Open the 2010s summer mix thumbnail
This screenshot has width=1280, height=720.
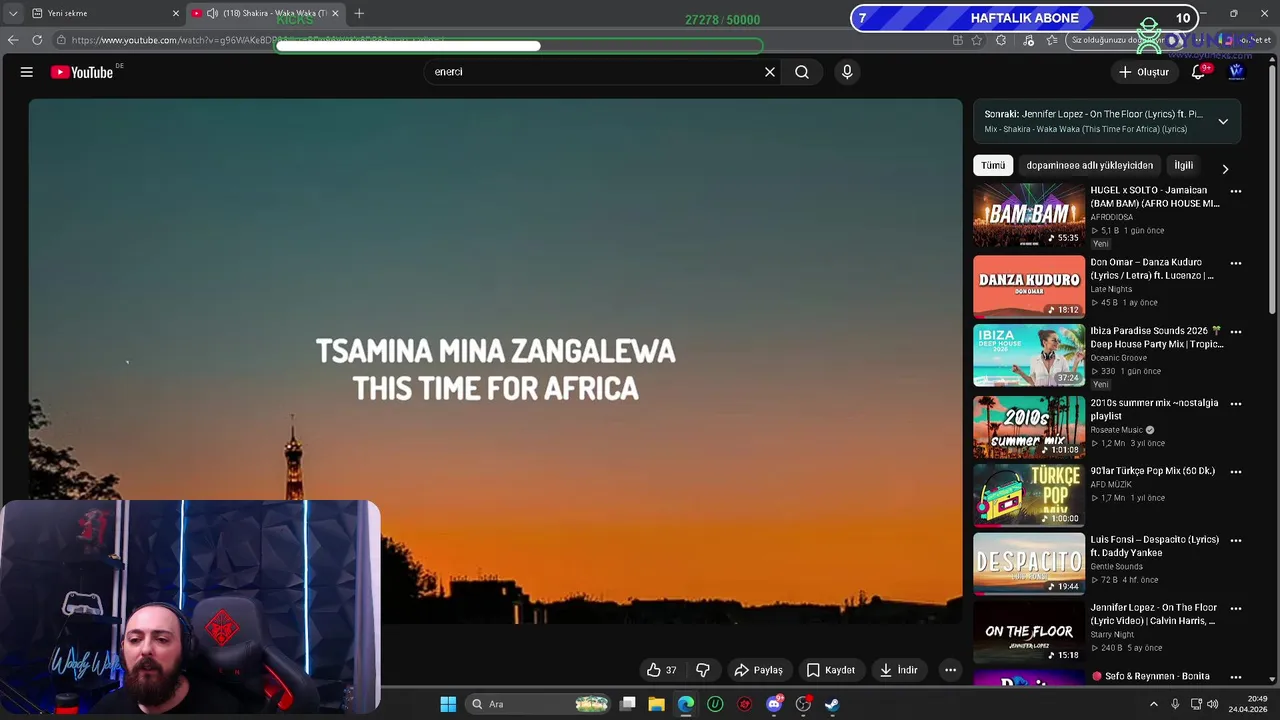pos(1029,427)
